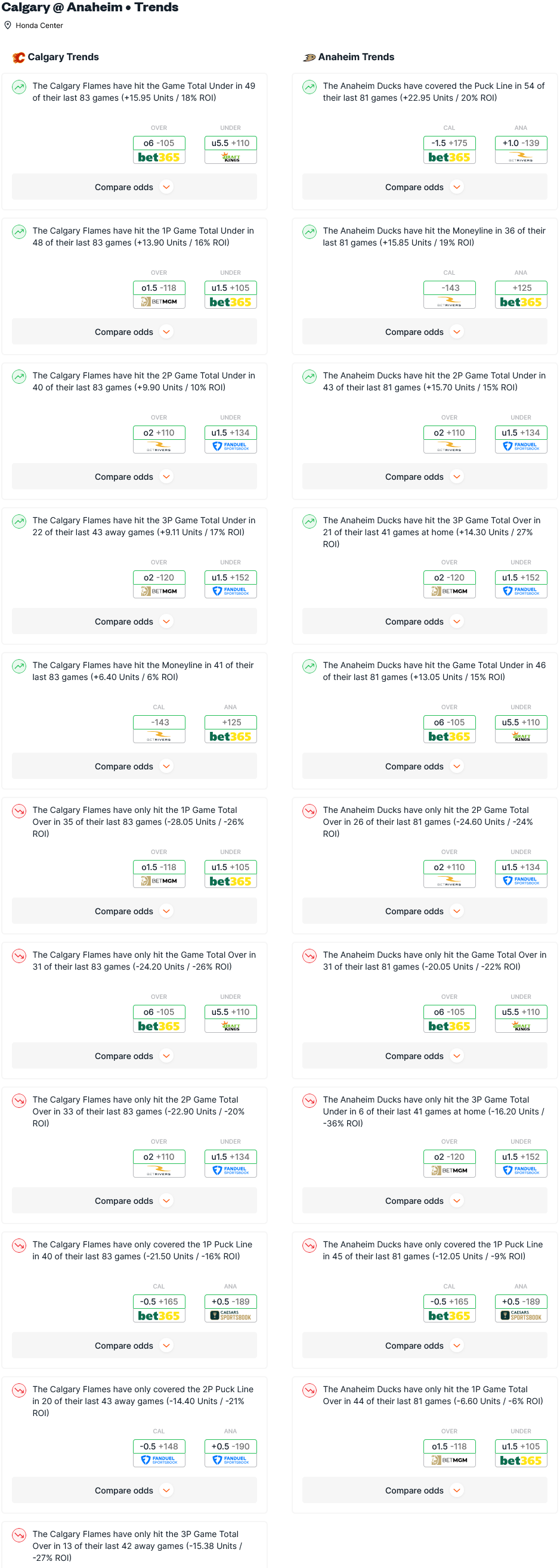
Task: Expand Compare odds for Ducks Puck Line trend
Action: pos(424,188)
